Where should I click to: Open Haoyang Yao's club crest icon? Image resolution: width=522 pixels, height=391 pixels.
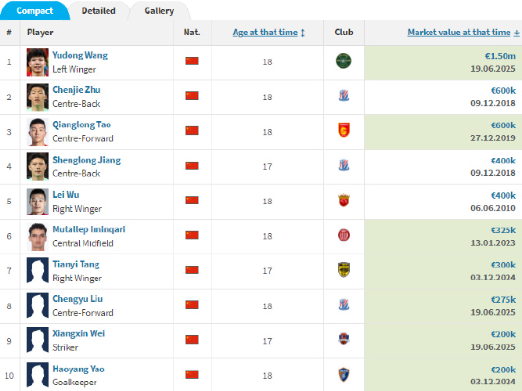pyautogui.click(x=344, y=375)
